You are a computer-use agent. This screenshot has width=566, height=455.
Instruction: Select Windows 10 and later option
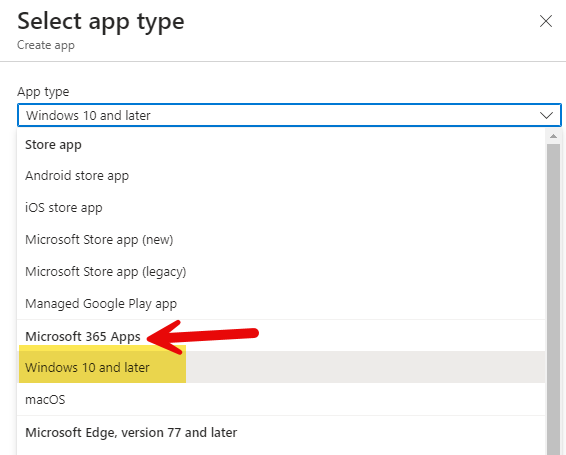(x=281, y=367)
